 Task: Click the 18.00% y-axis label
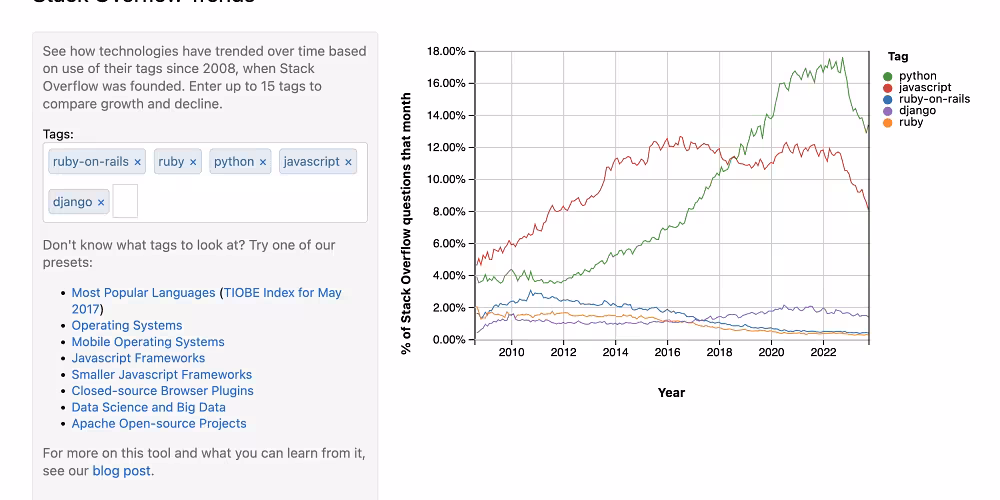pos(446,52)
